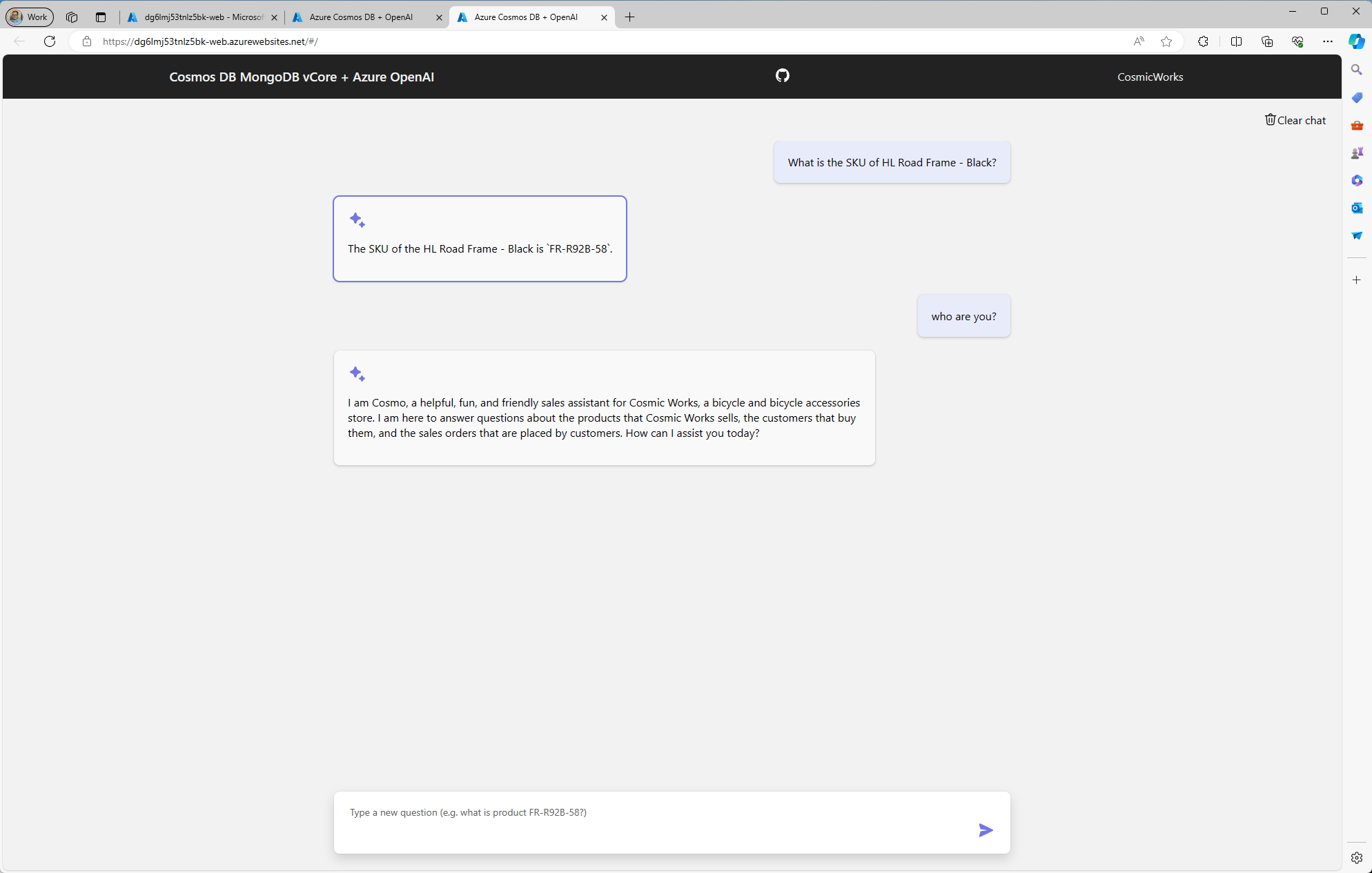
Task: Open the Work profile menu
Action: 30,17
